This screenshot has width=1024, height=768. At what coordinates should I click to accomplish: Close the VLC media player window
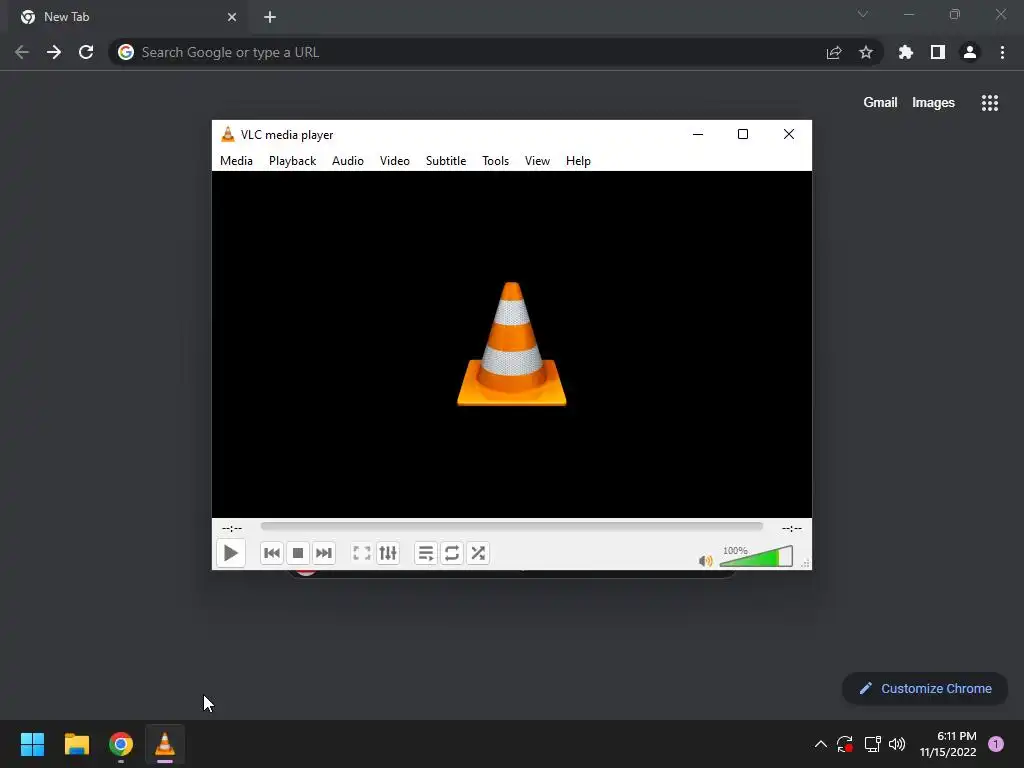click(789, 135)
